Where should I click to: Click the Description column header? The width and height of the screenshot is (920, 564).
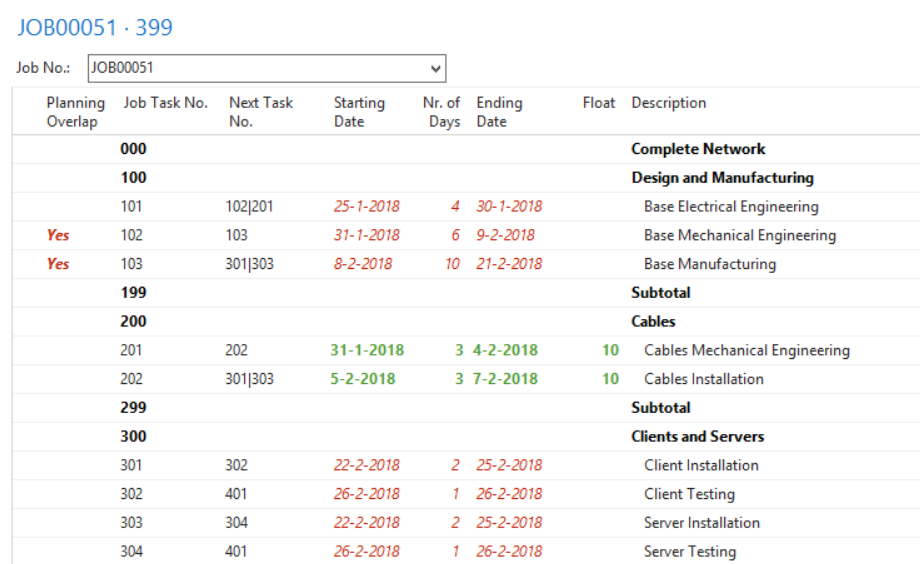click(668, 103)
